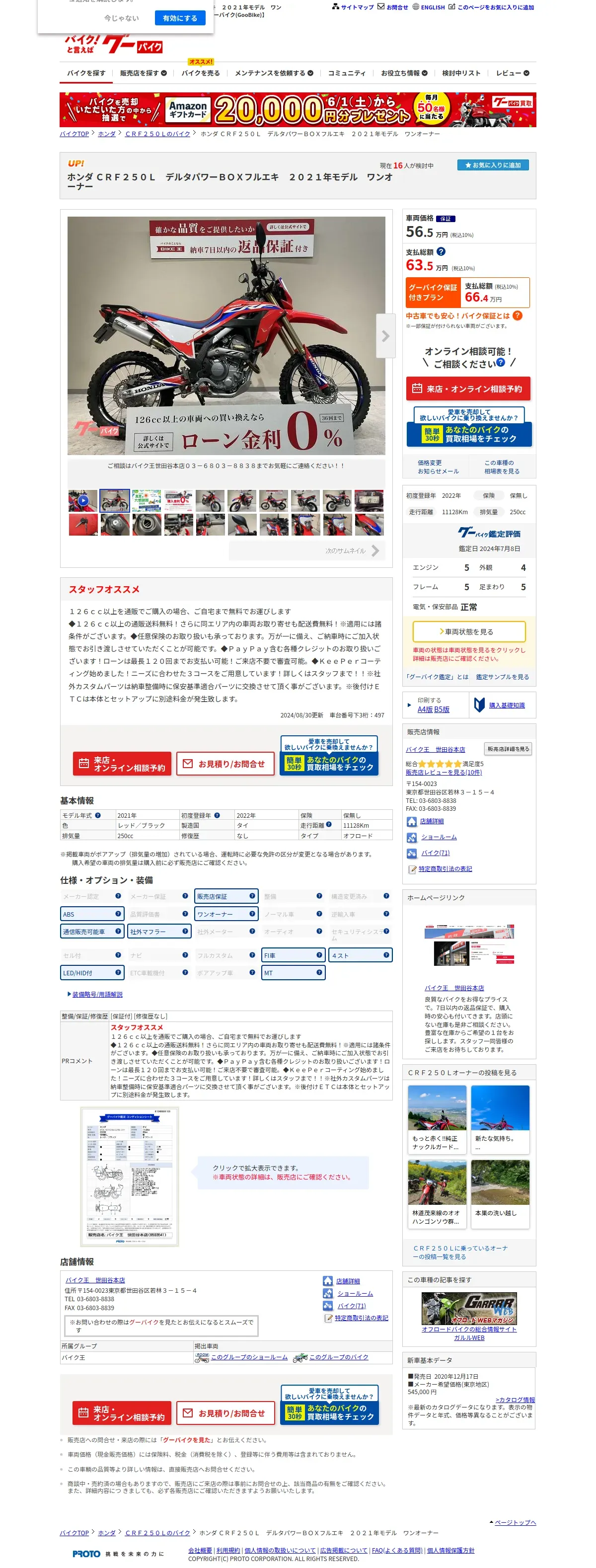Open 鑑定サンプルを見る link
Viewport: 596px width, 1568px height.
[x=502, y=676]
